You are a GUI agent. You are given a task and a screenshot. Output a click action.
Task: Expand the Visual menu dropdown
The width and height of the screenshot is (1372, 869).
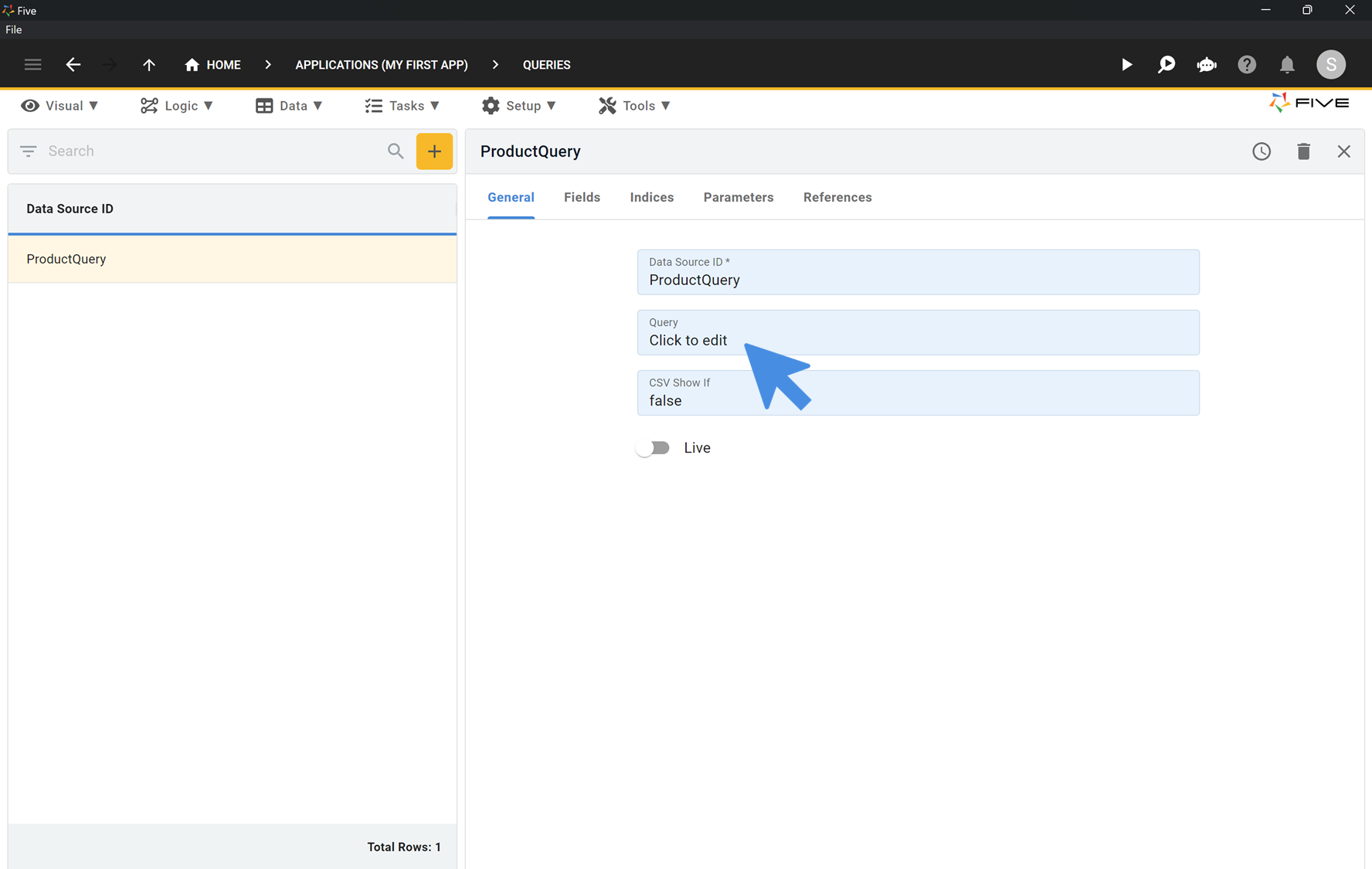tap(60, 106)
